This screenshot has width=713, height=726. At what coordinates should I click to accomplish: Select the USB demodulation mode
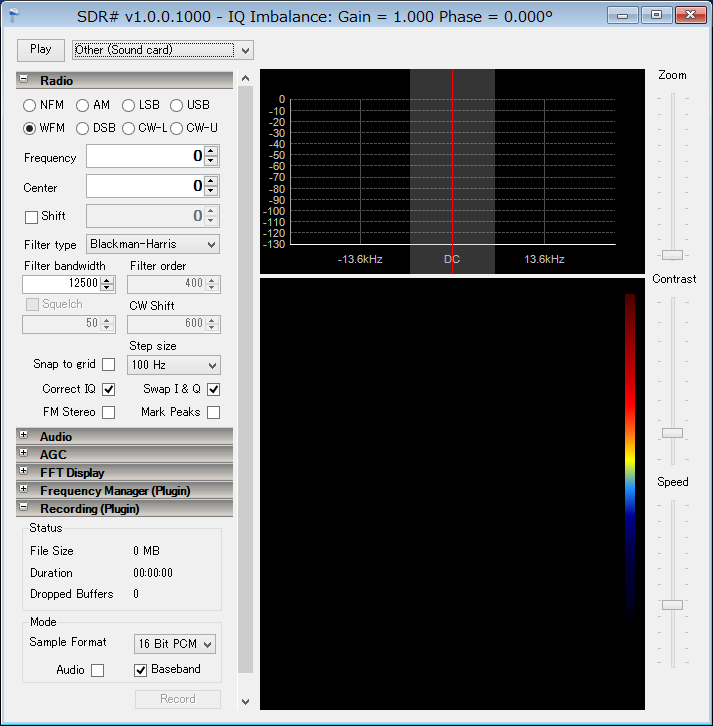pyautogui.click(x=177, y=105)
